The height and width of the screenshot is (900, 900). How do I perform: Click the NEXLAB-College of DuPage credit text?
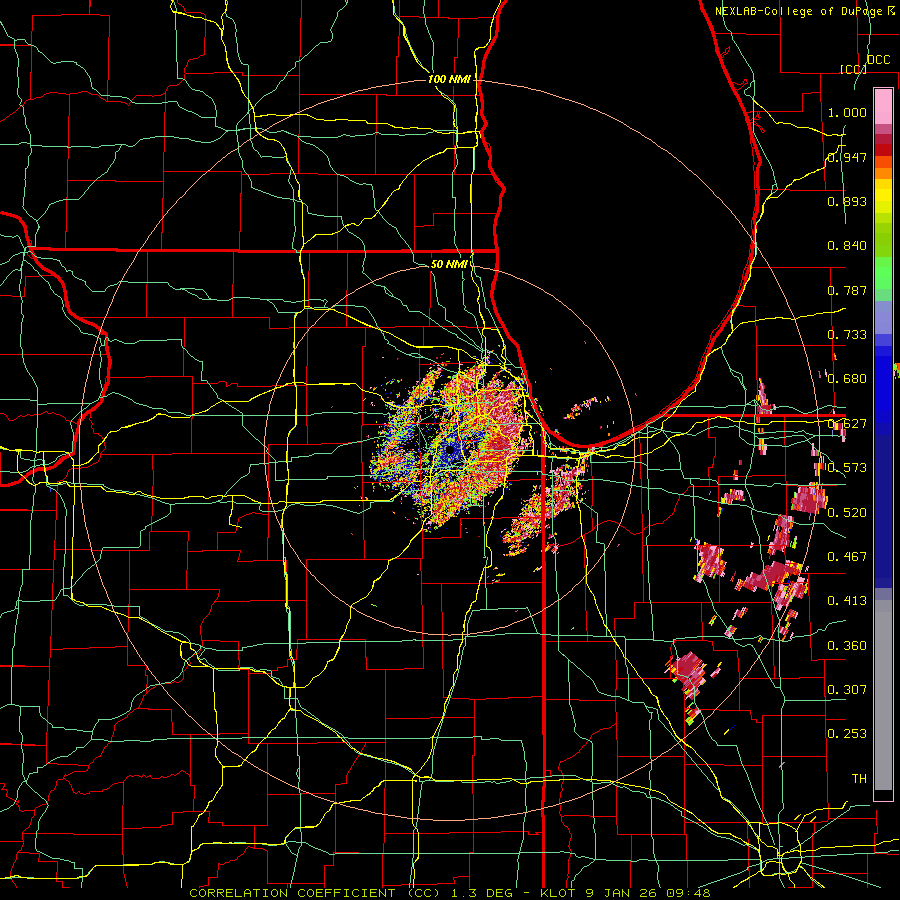798,11
